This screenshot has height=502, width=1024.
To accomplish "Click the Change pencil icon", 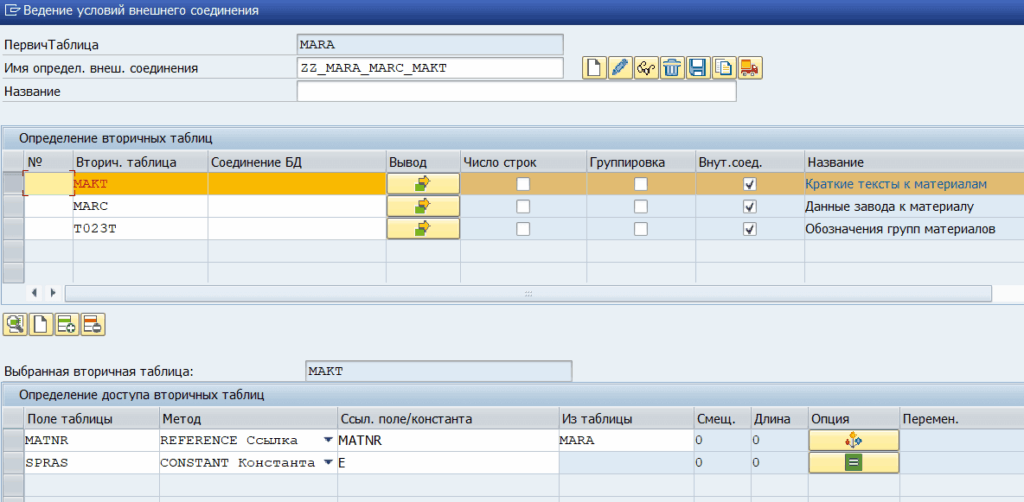I will (x=620, y=68).
